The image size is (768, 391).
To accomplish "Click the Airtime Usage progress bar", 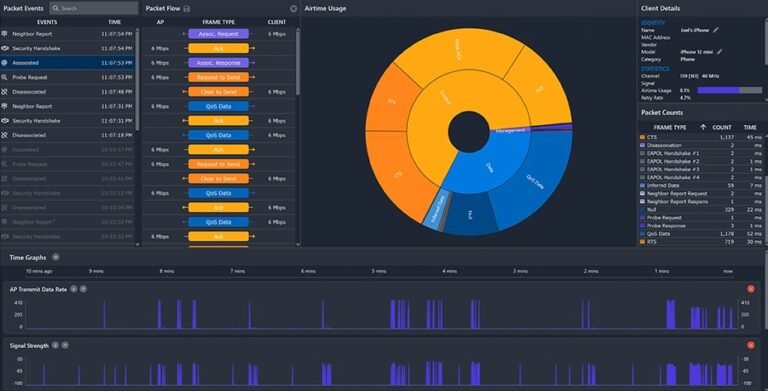I will click(729, 90).
